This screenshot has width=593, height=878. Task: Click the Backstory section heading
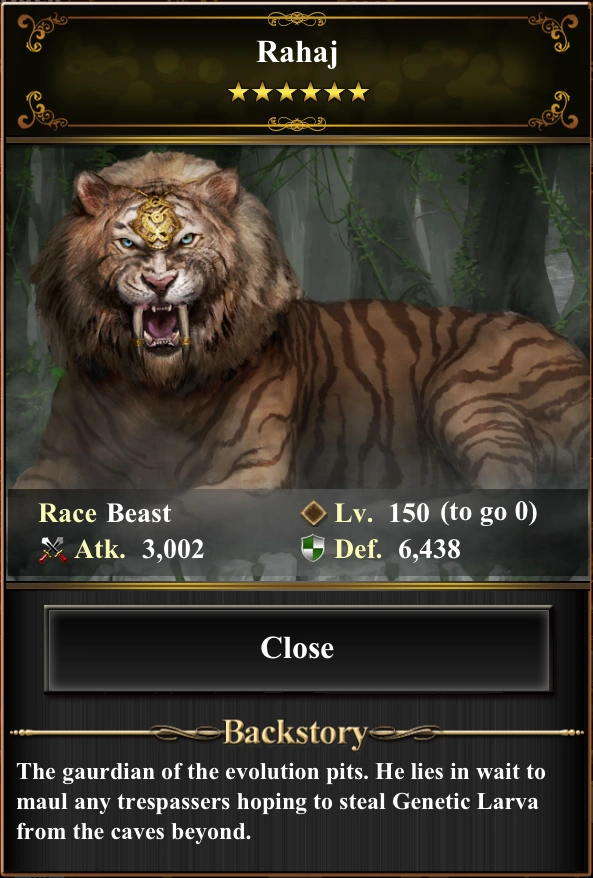tap(295, 732)
